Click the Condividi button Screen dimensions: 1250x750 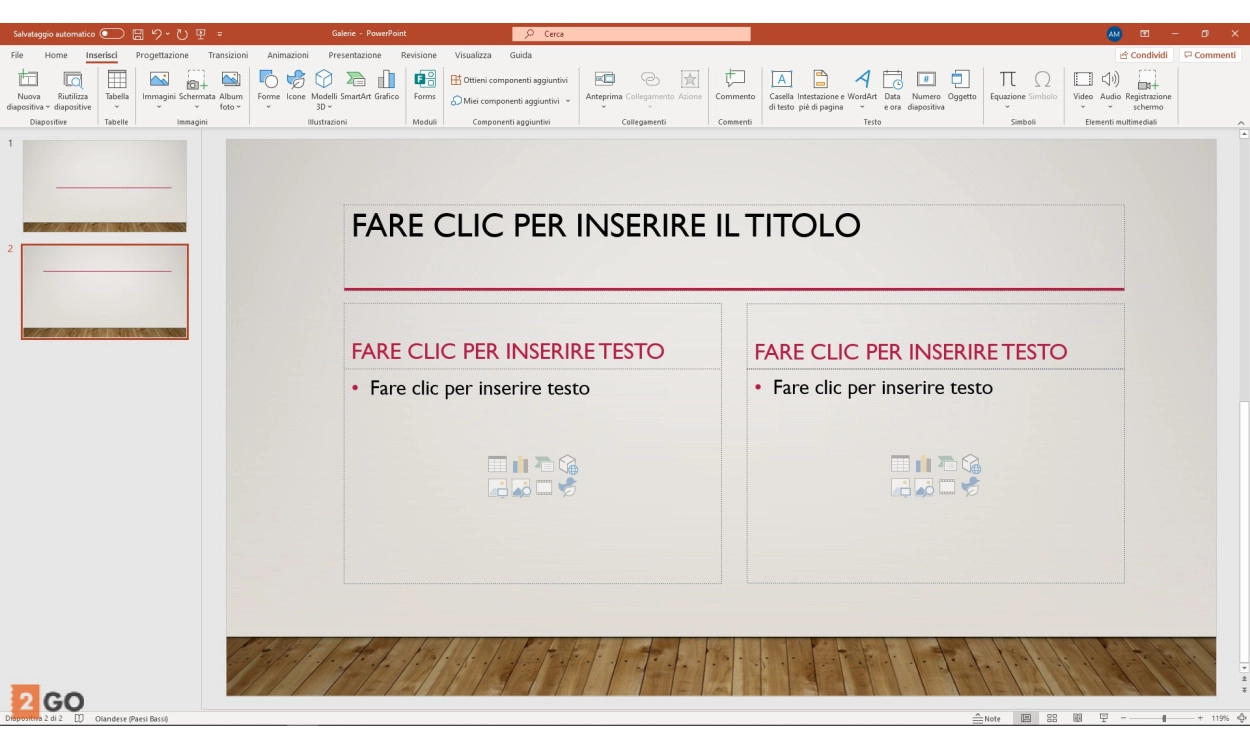pyautogui.click(x=1144, y=56)
